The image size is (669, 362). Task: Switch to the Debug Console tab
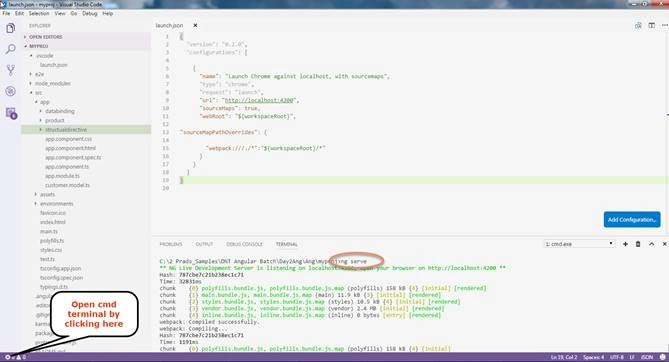point(244,244)
